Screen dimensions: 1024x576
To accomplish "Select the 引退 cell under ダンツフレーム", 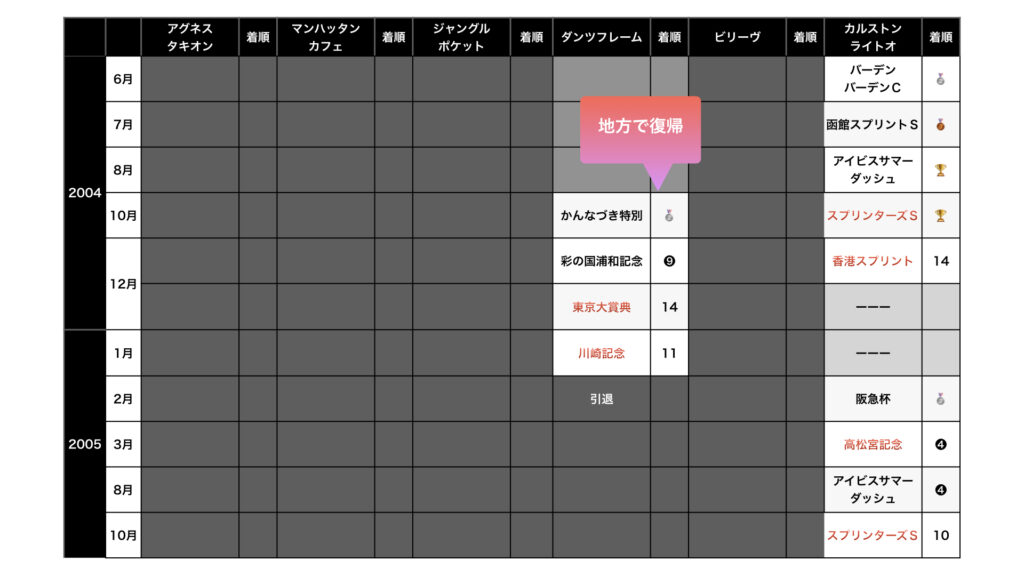I will pos(601,398).
